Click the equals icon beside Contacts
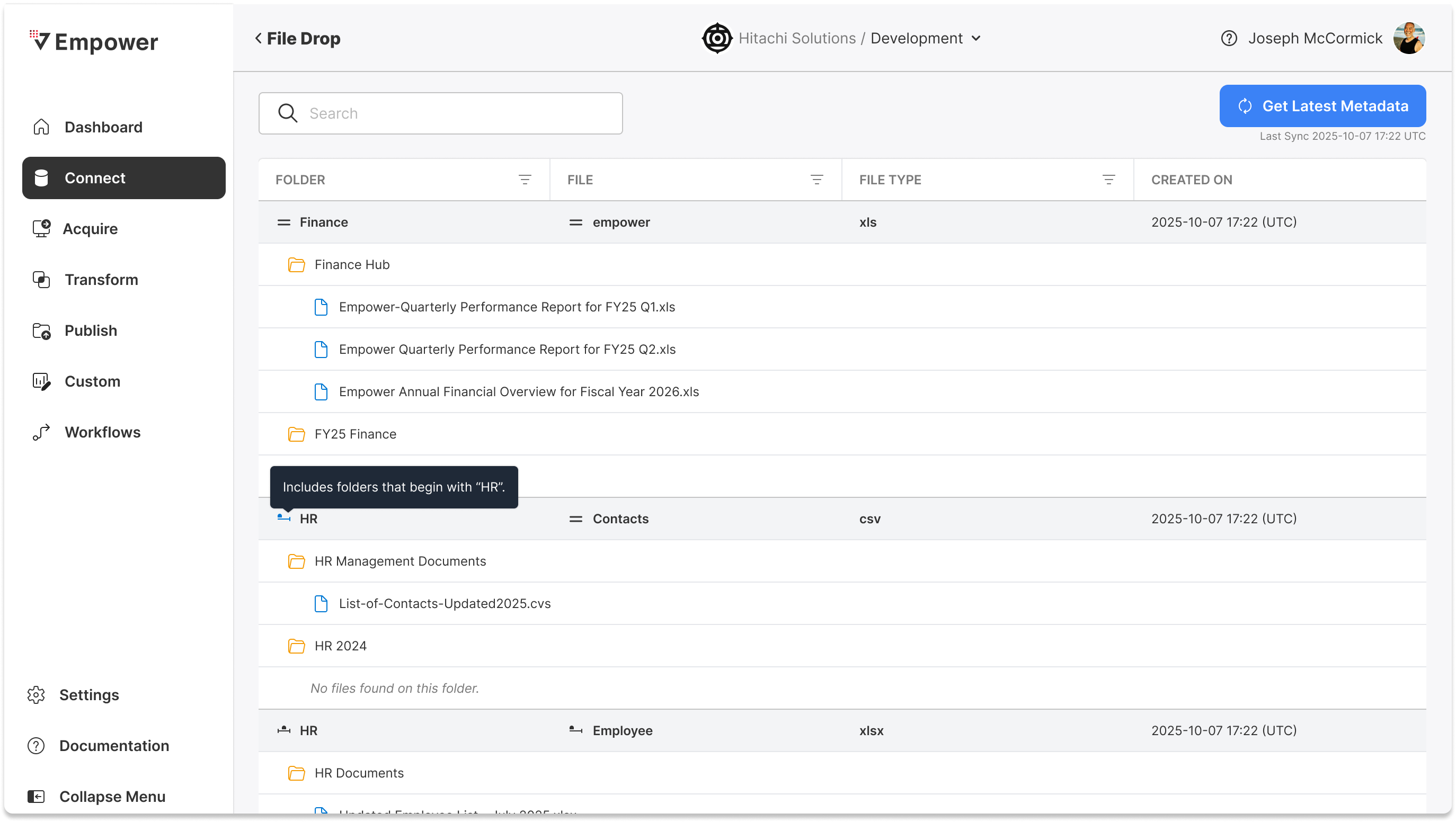 click(x=576, y=519)
